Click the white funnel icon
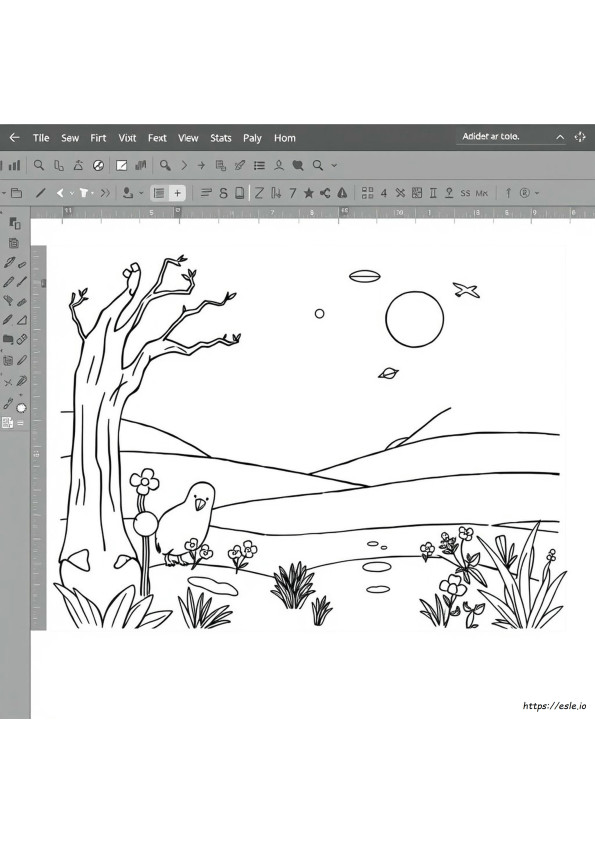 84,193
